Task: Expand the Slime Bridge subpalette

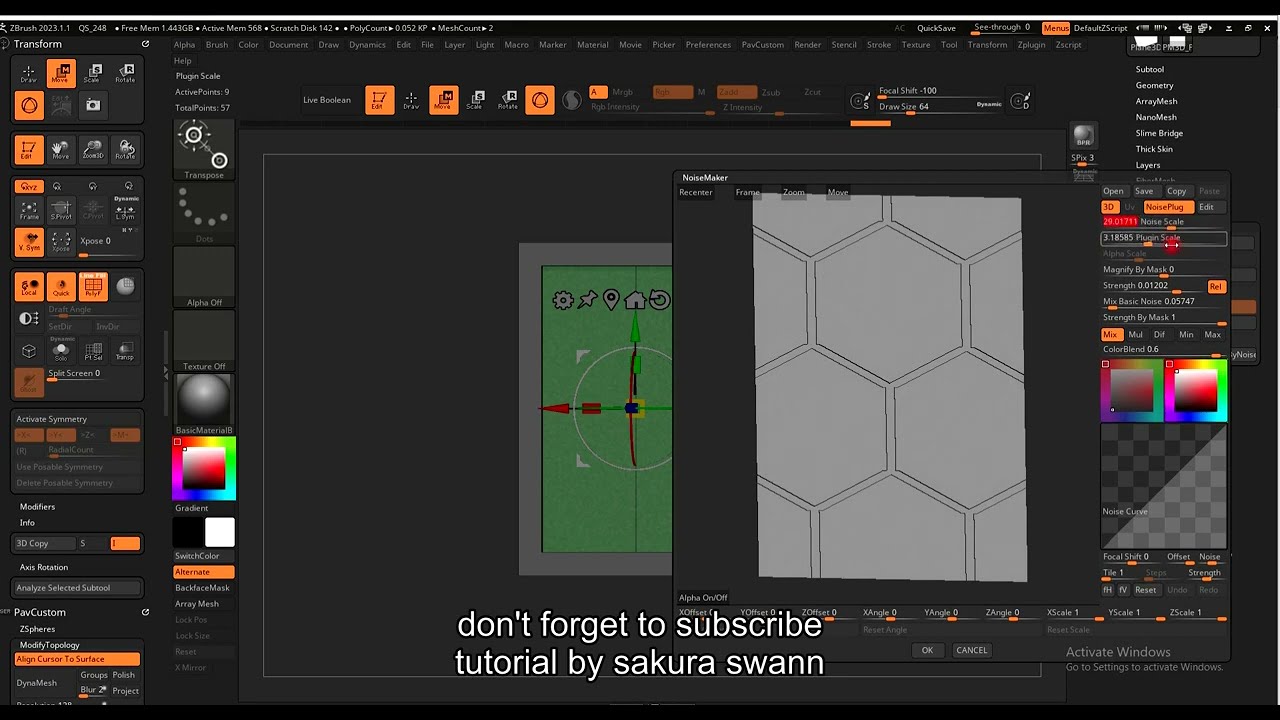Action: tap(1159, 133)
